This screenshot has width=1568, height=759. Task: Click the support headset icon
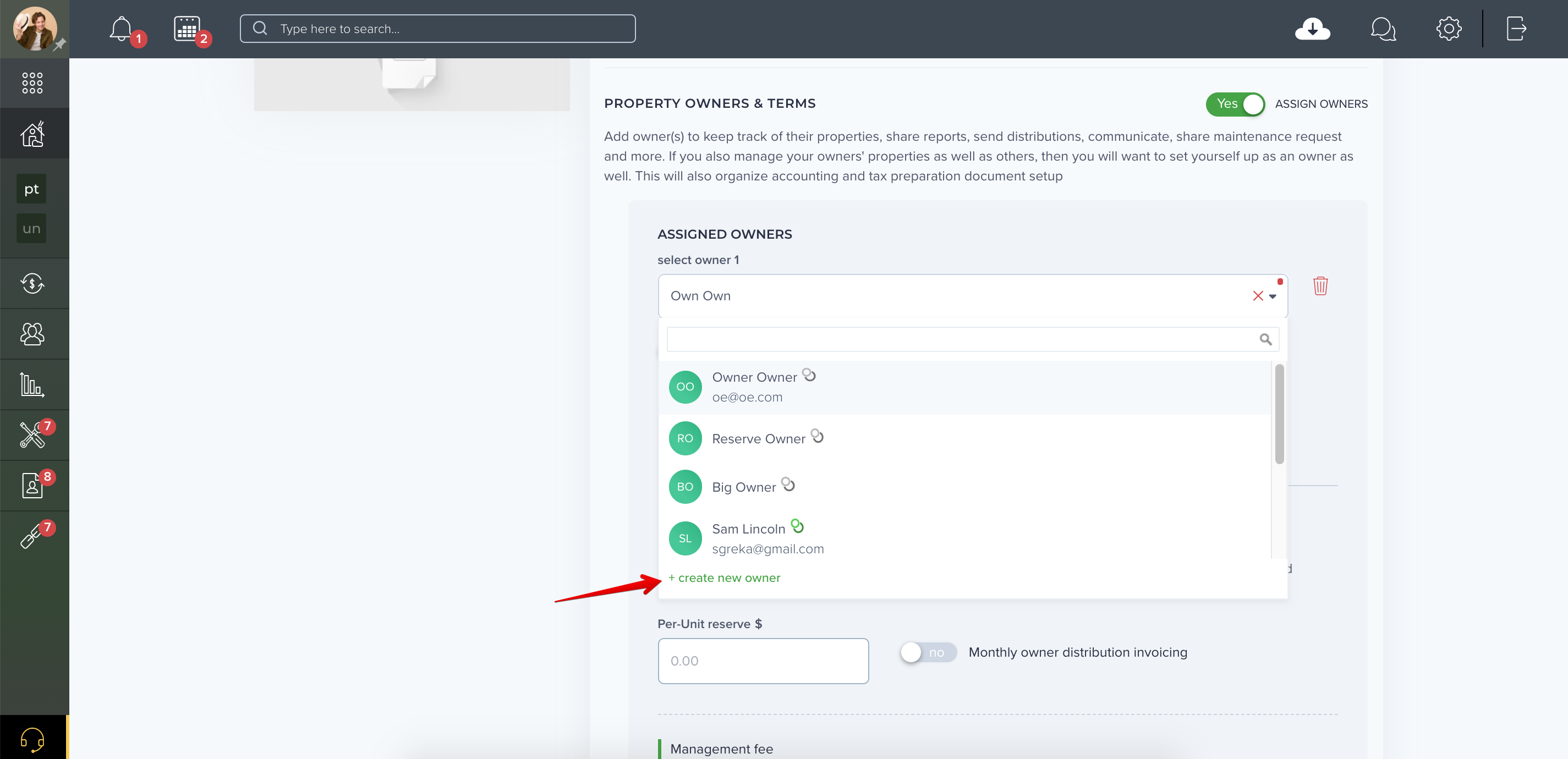(x=32, y=740)
